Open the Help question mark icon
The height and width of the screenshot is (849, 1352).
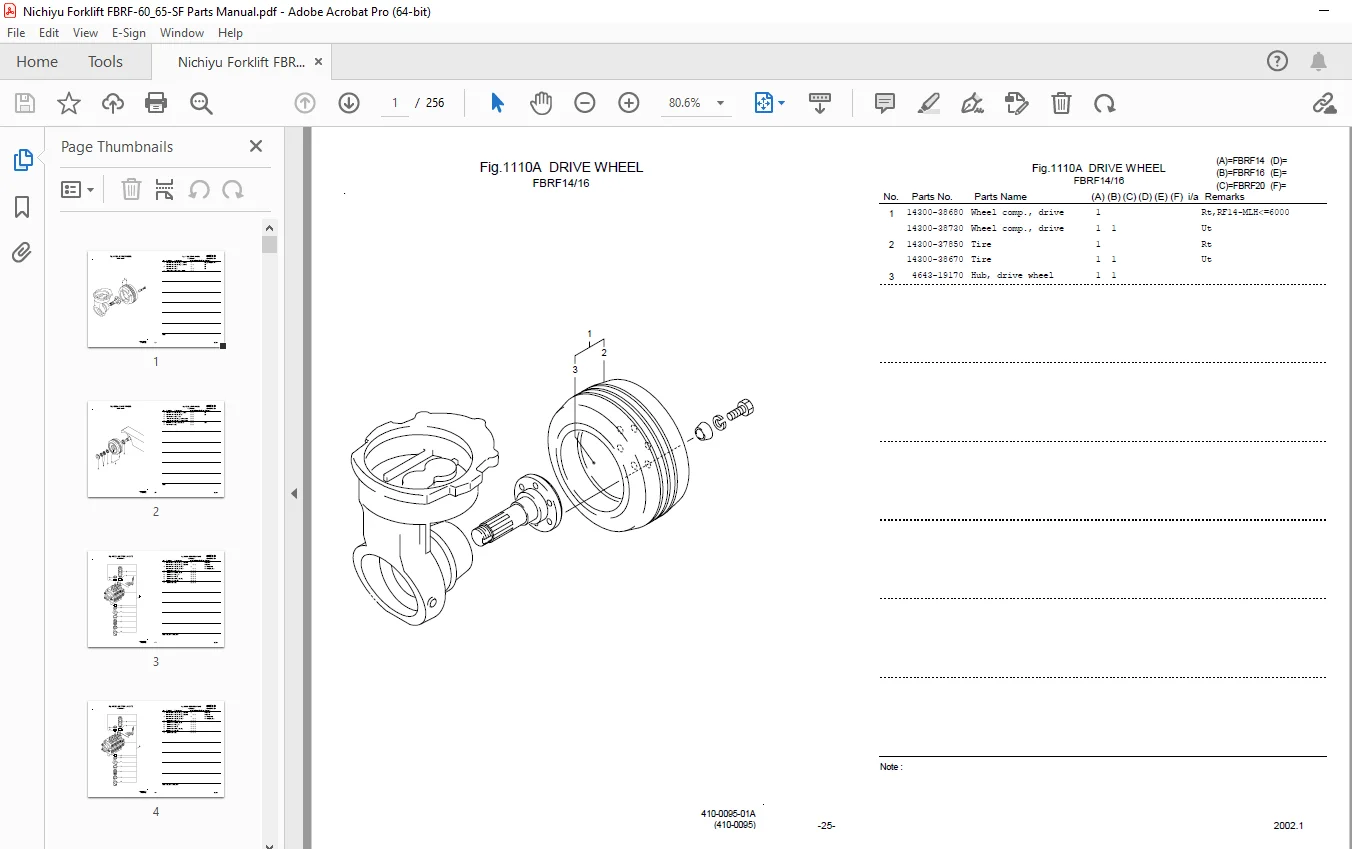pyautogui.click(x=1278, y=61)
